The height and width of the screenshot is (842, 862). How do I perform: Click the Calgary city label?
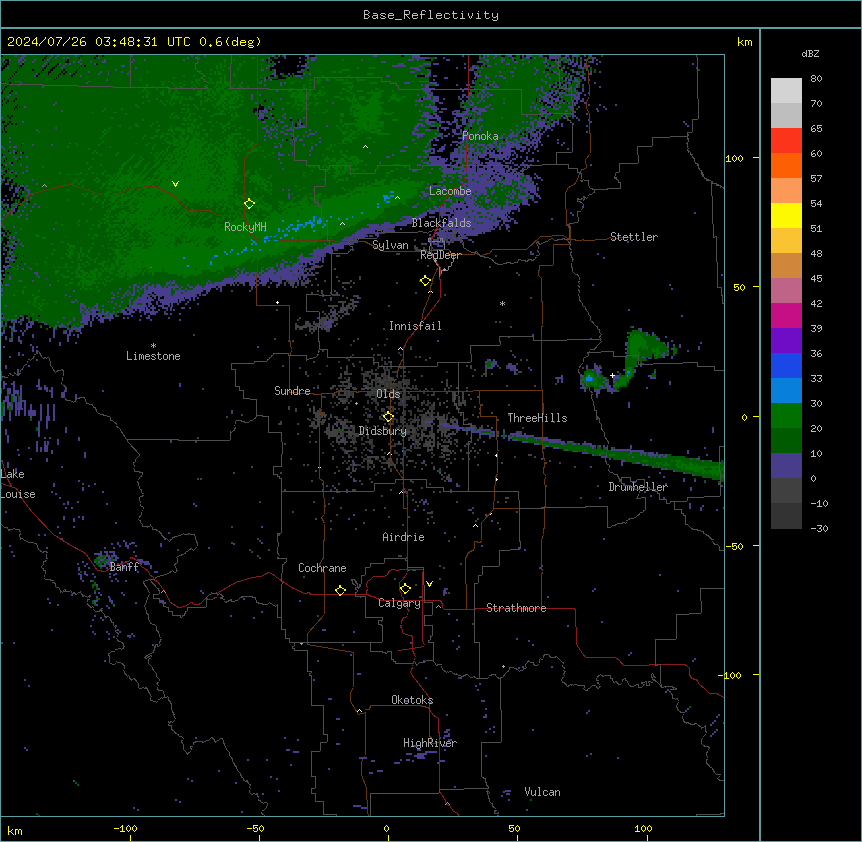[399, 603]
